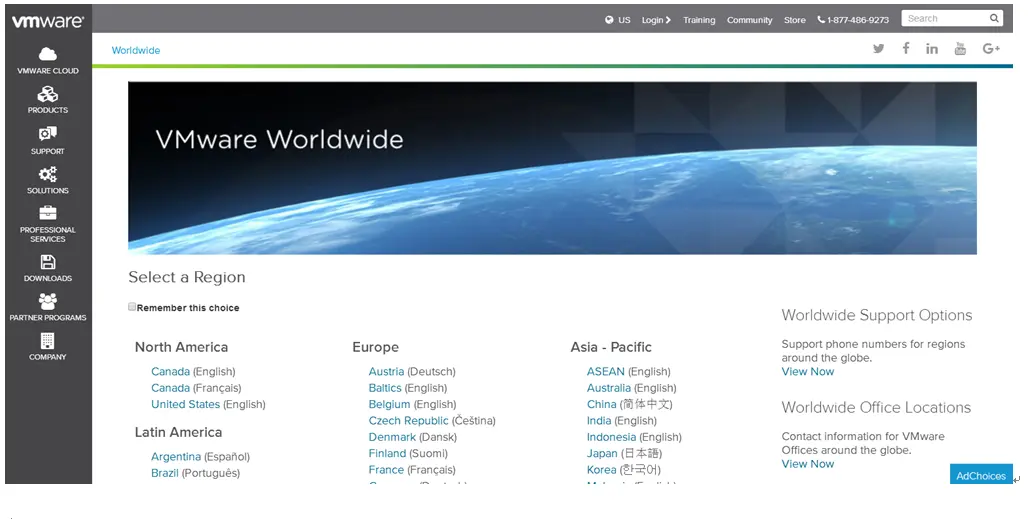Click the vmware logo
Screen dimensions: 1032x519
48,22
